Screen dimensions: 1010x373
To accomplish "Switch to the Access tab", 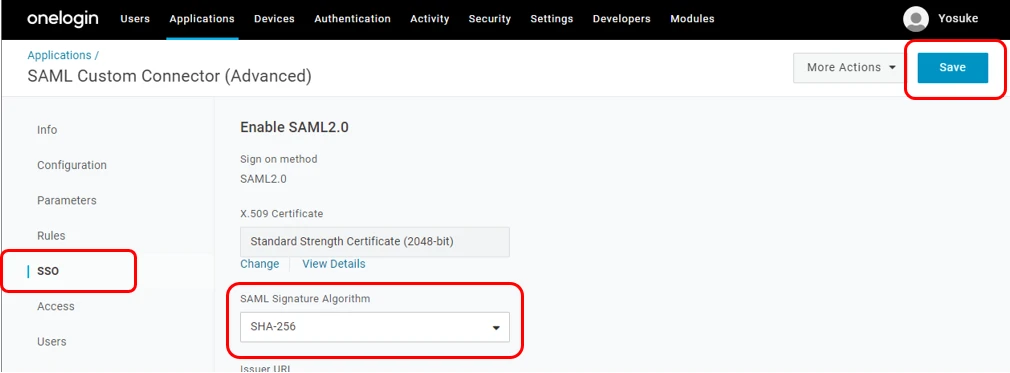I will pyautogui.click(x=55, y=307).
